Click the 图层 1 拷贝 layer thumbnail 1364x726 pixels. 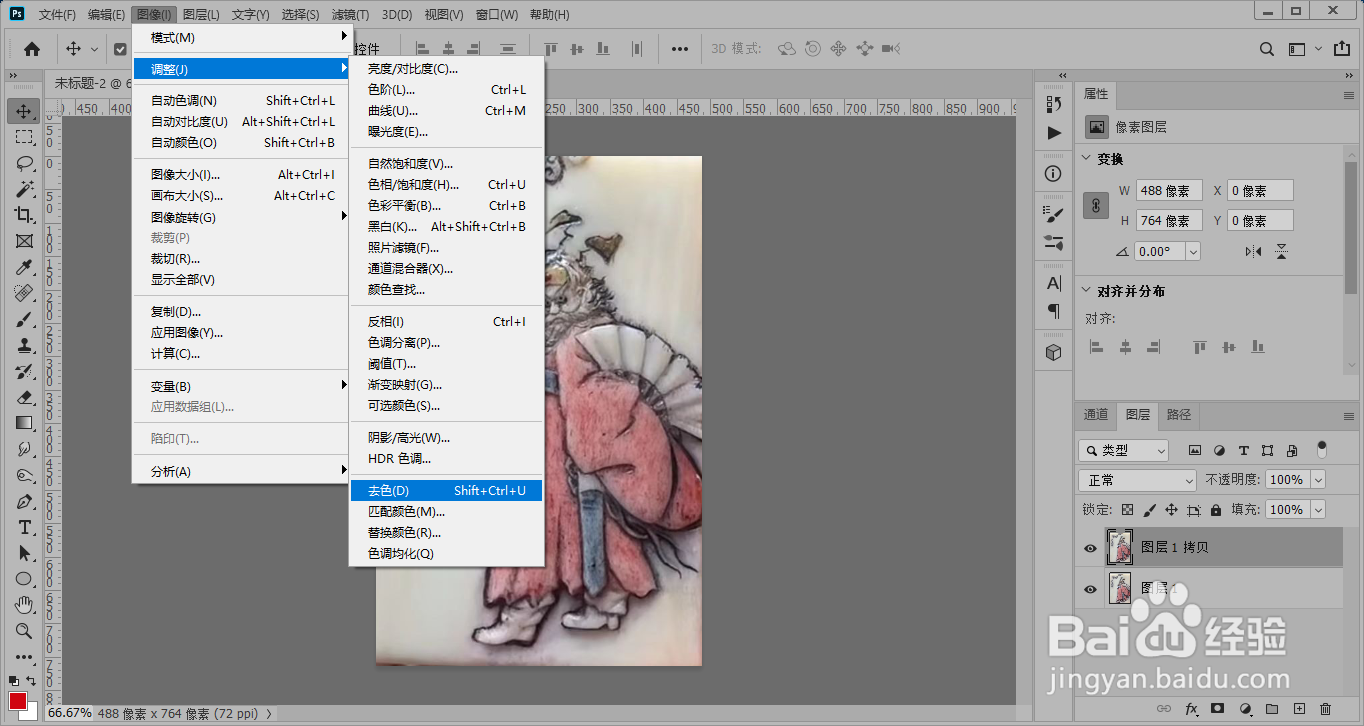point(1120,547)
